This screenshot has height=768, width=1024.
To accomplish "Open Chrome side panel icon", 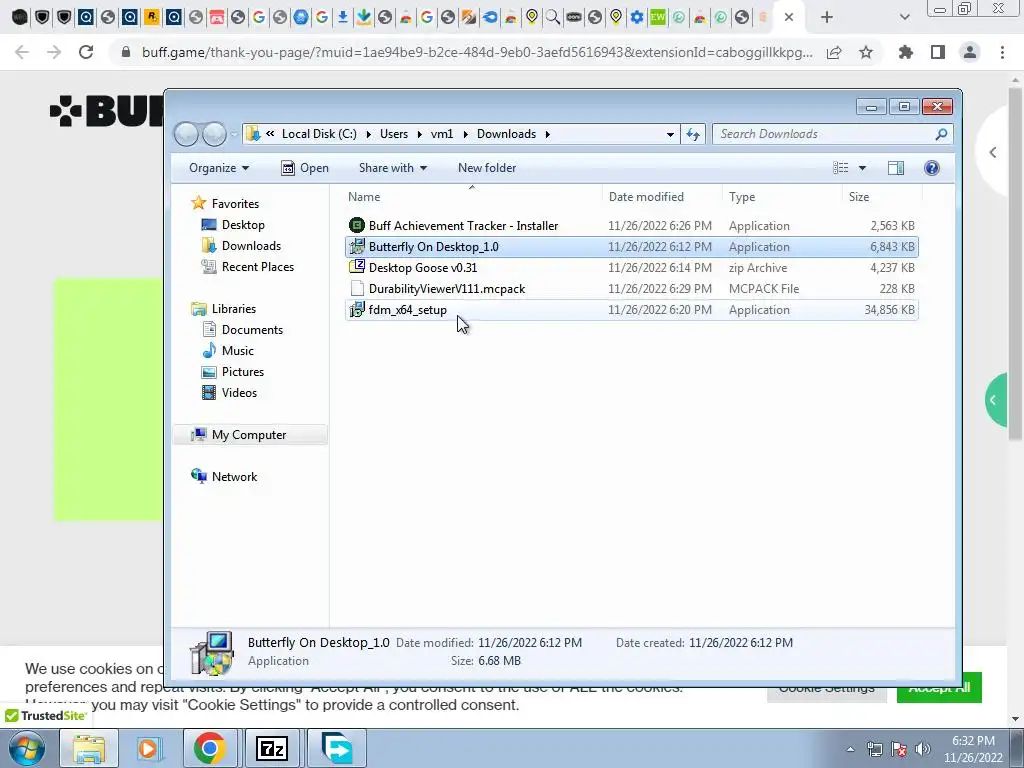I will (938, 52).
